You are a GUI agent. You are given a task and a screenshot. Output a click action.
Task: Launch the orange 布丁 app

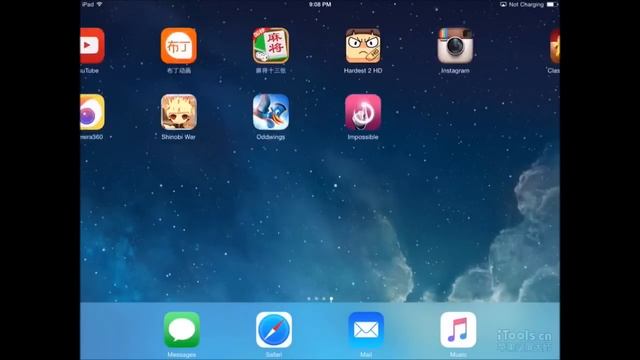[178, 46]
